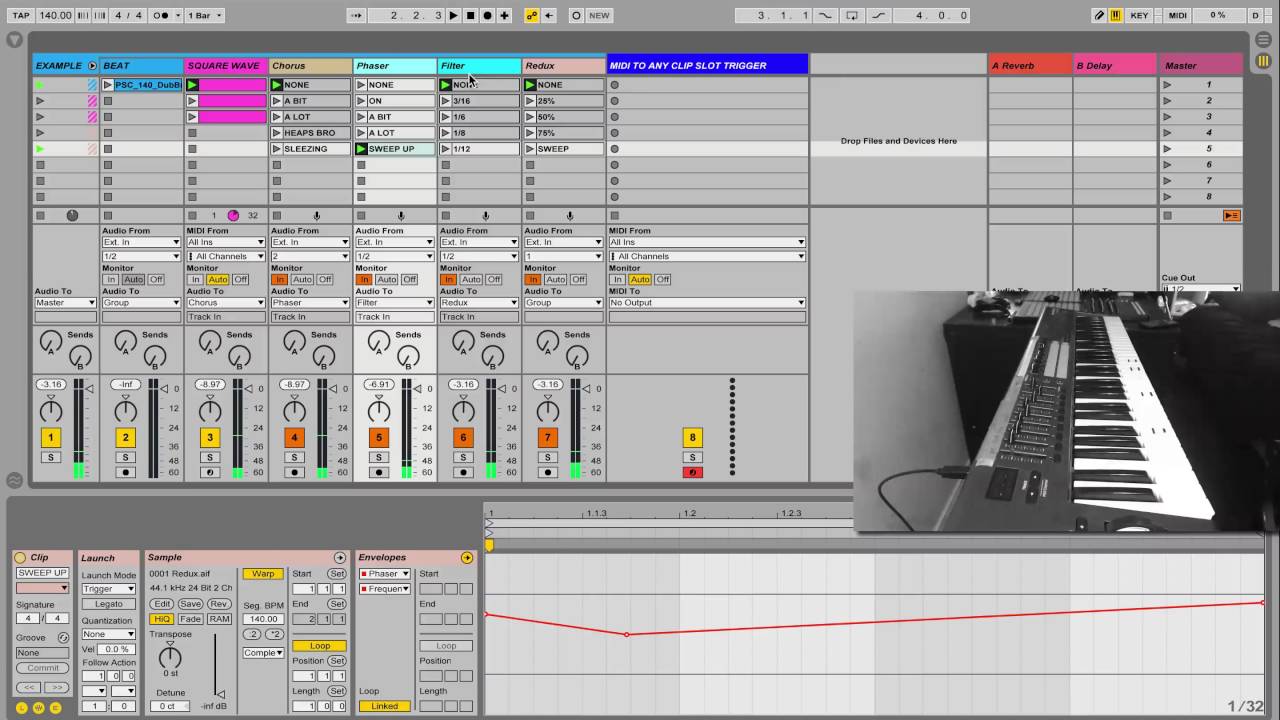Arm track 8 with the red record button
Screen dimensions: 1280x720
(x=692, y=472)
